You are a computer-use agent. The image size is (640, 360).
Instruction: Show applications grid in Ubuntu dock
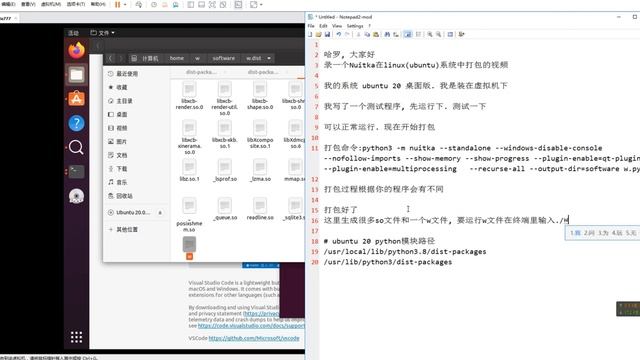[x=76, y=337]
